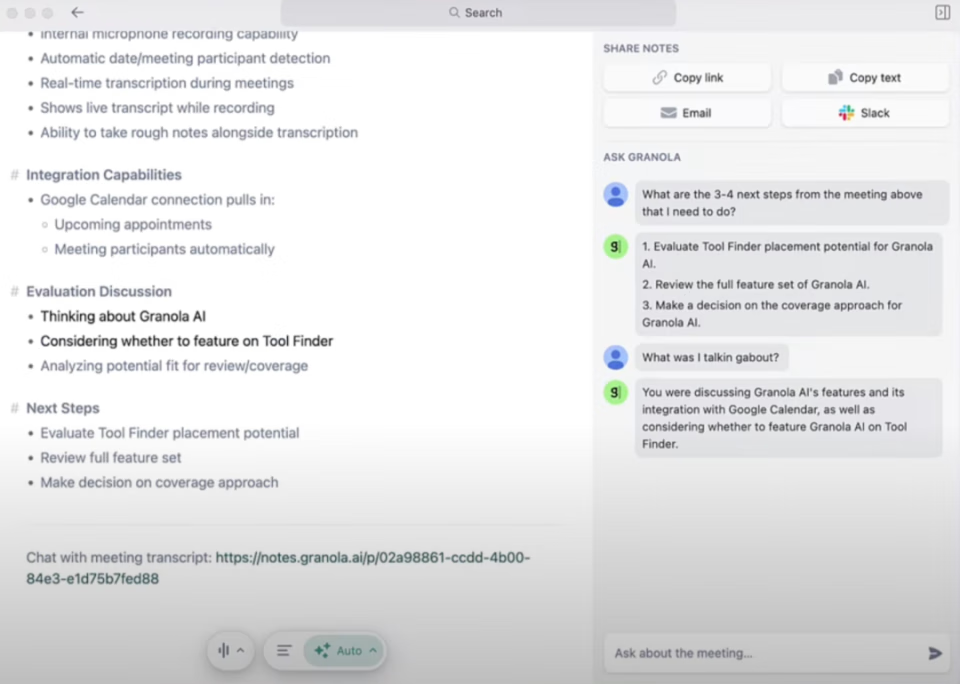The image size is (960, 684).
Task: Click the hash mark beside Evaluation Discussion
Action: coord(14,291)
